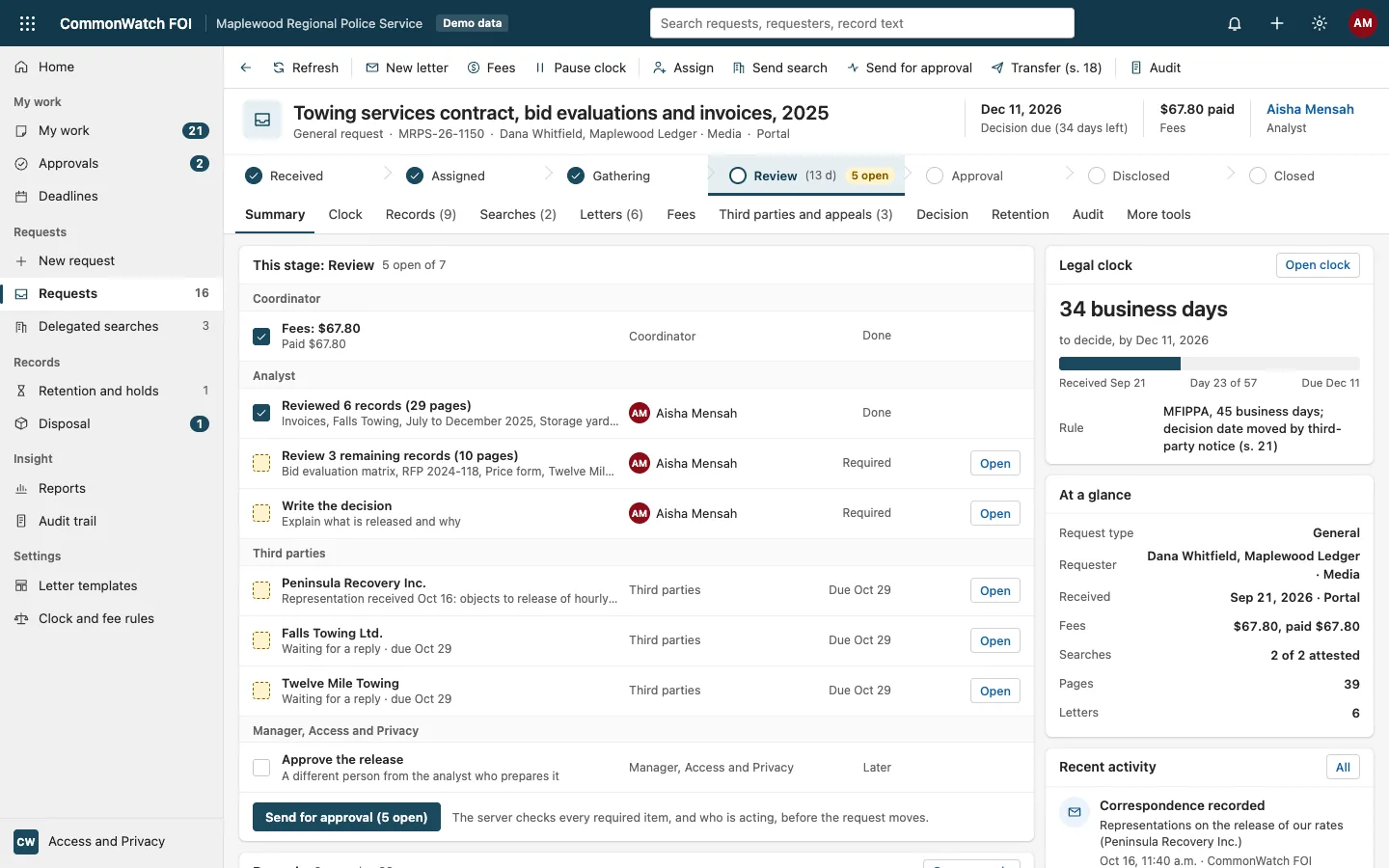This screenshot has height=868, width=1389.
Task: Open the Records (9) tab
Action: (421, 214)
